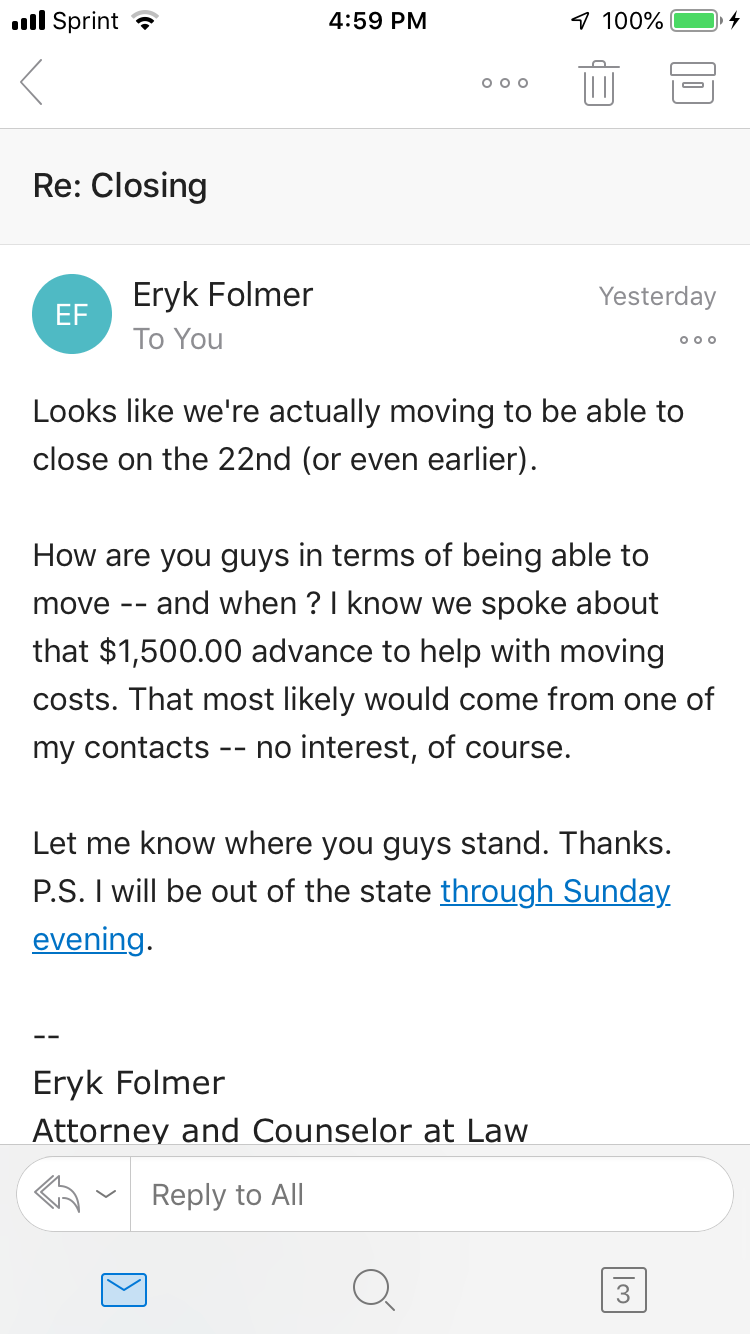Image resolution: width=750 pixels, height=1334 pixels.
Task: Open the Search tab
Action: point(374,1290)
